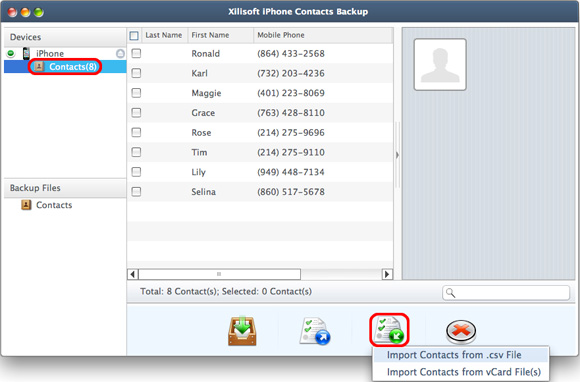Check the box for Lily
The image size is (580, 382).
tap(136, 172)
